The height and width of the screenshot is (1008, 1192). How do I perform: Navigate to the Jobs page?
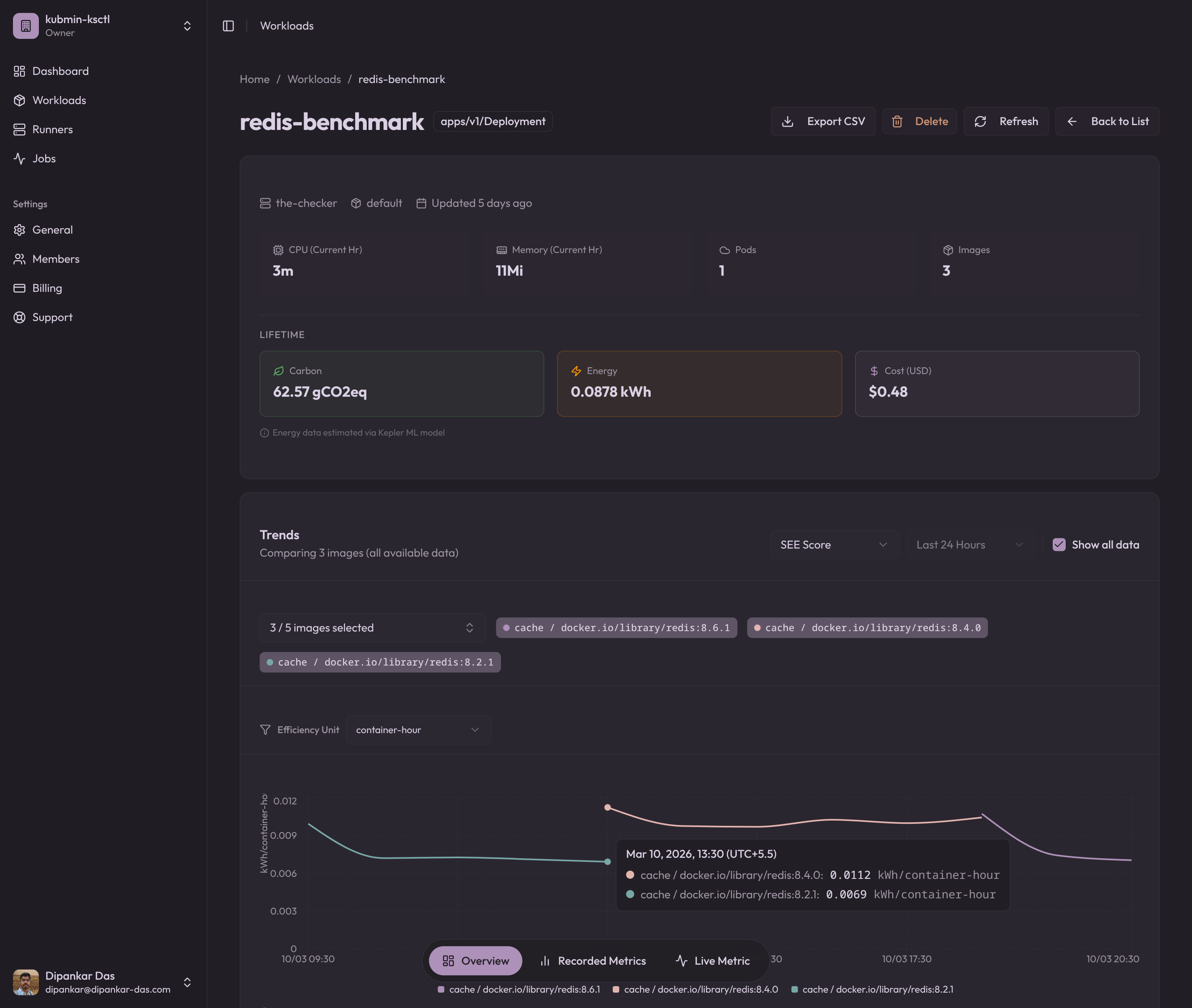(44, 158)
